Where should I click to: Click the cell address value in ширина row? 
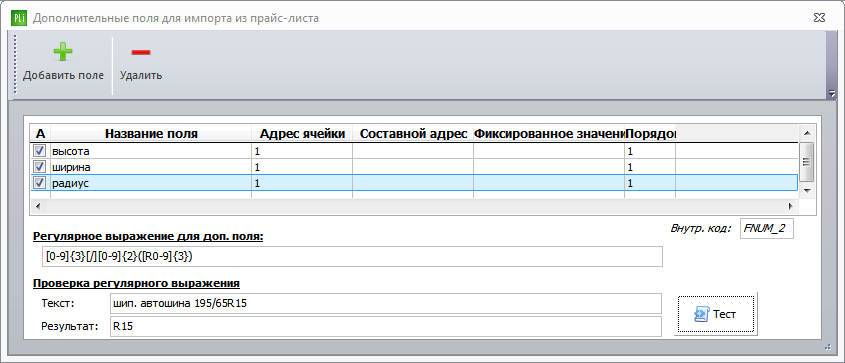302,167
